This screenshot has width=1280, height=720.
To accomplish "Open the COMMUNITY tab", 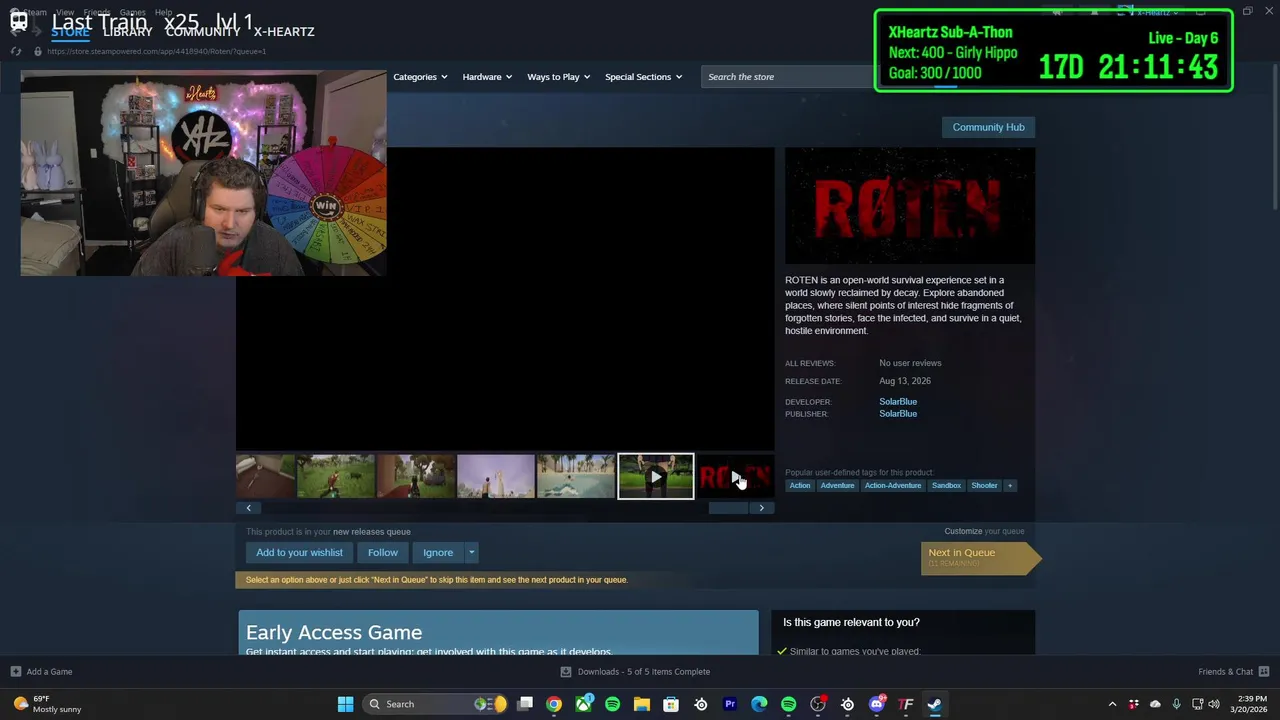I will (x=202, y=32).
